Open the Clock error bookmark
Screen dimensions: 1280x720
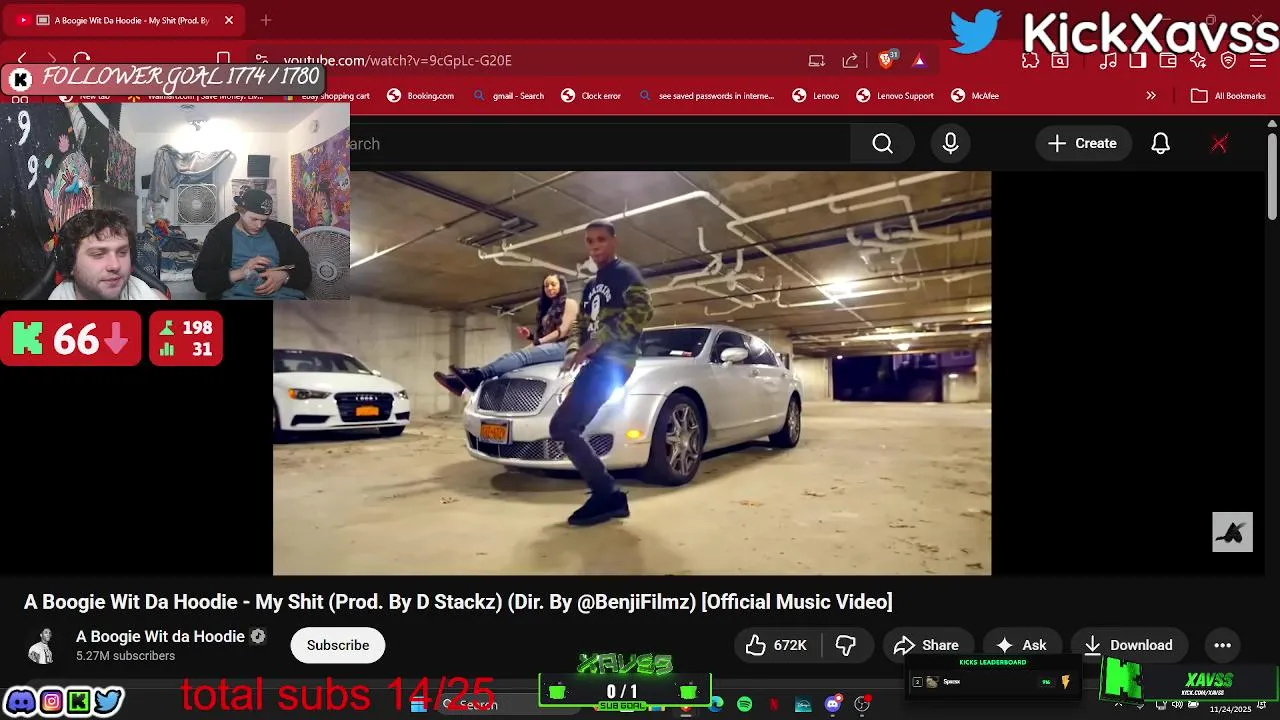(x=591, y=96)
